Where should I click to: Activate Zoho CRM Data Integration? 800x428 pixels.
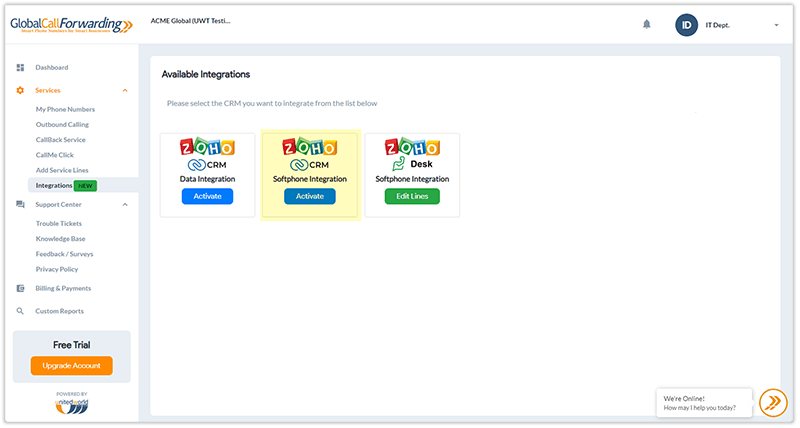(207, 196)
